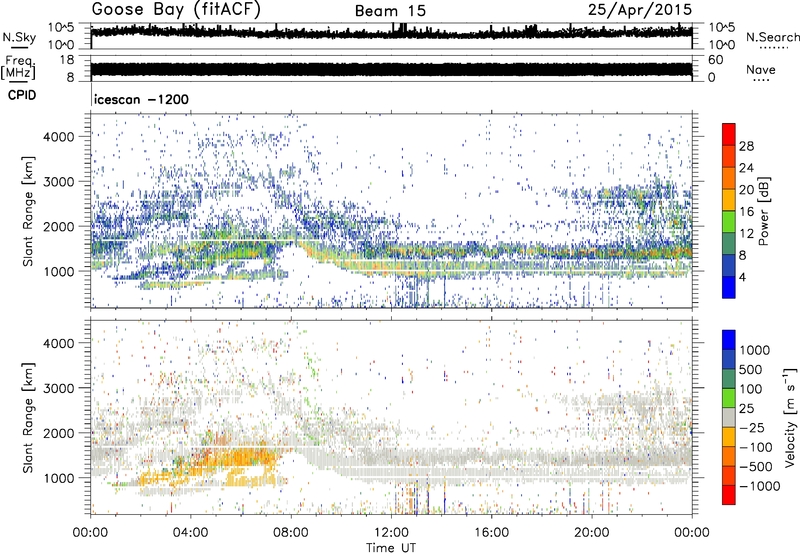Click the 'Velocity [m s-1]' label
800x554 pixels.
(790, 417)
